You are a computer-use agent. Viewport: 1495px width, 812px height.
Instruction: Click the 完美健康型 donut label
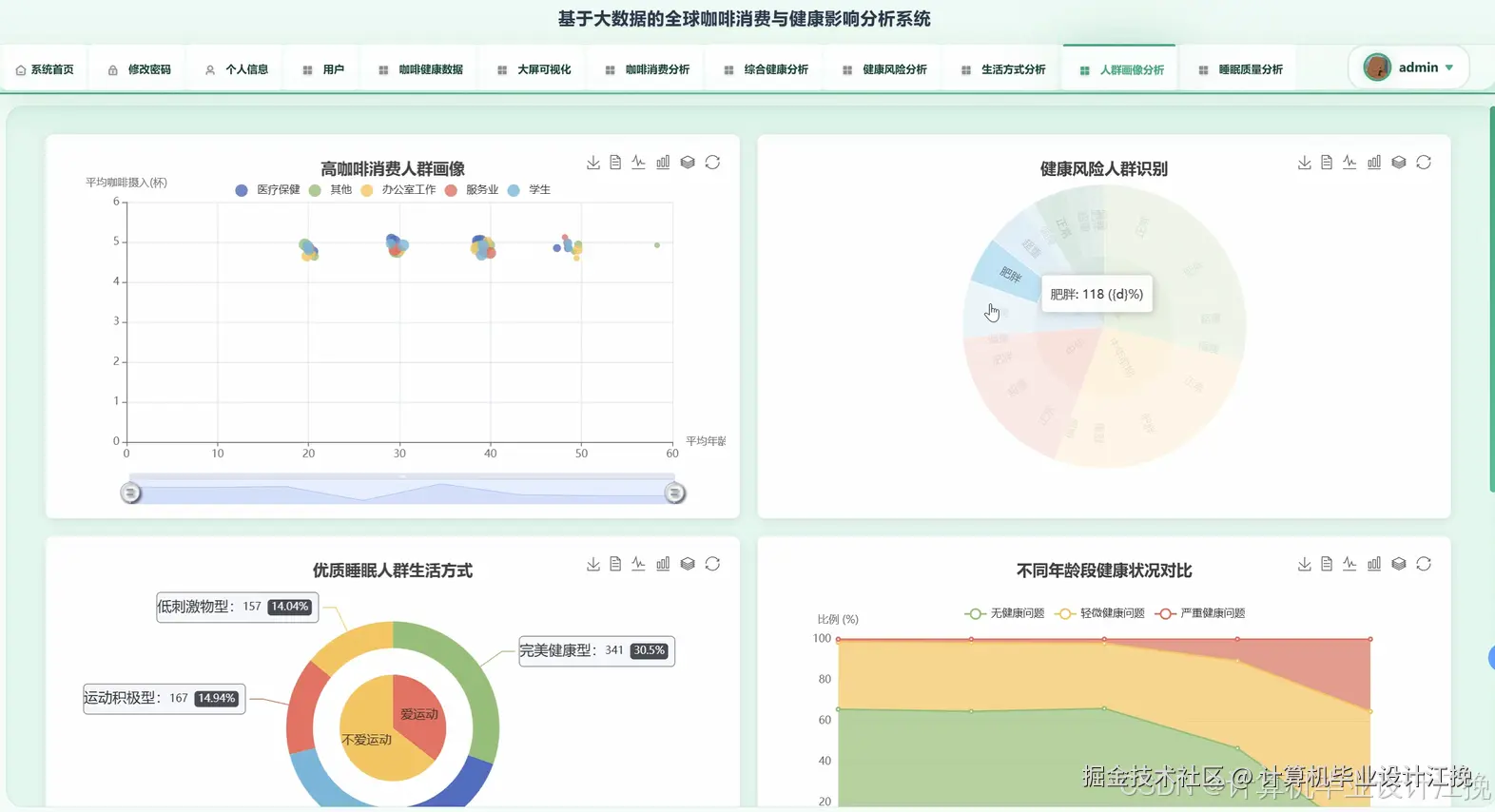596,651
